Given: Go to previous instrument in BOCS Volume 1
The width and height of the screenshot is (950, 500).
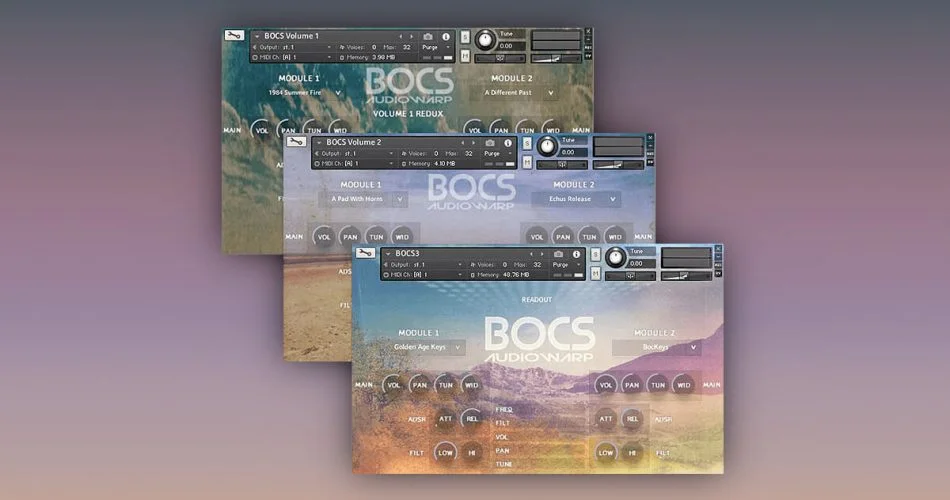Looking at the screenshot, I should [x=400, y=36].
